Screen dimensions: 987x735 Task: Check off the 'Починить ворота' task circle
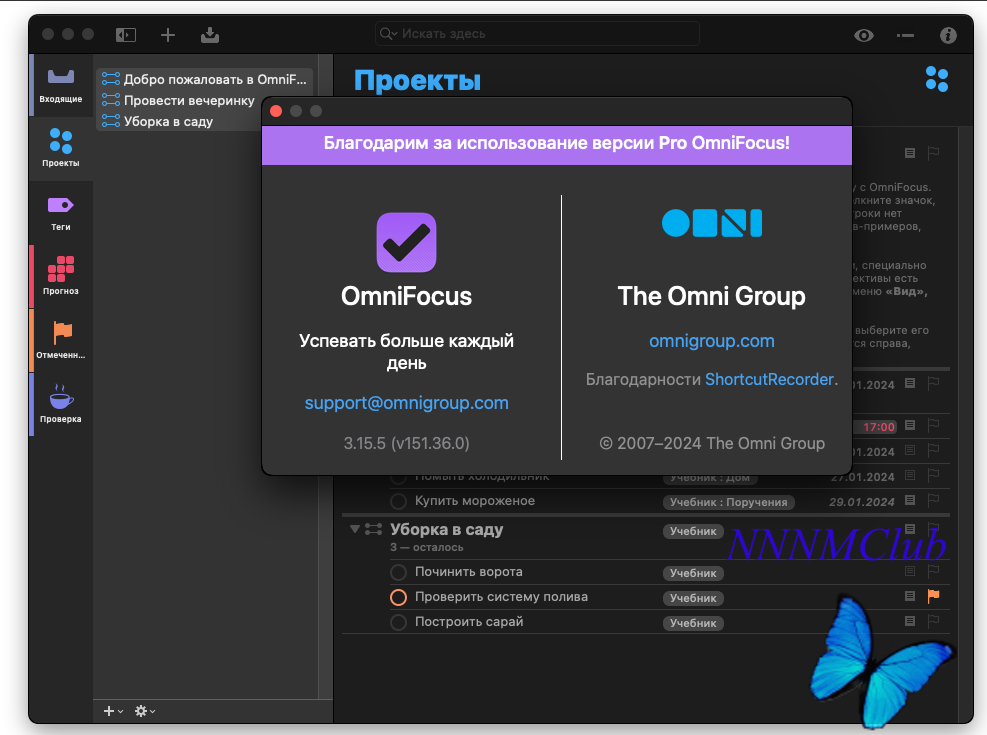click(x=398, y=572)
